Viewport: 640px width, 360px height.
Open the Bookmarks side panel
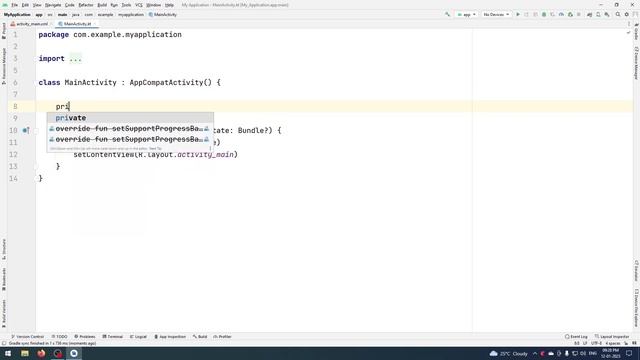coord(4,280)
